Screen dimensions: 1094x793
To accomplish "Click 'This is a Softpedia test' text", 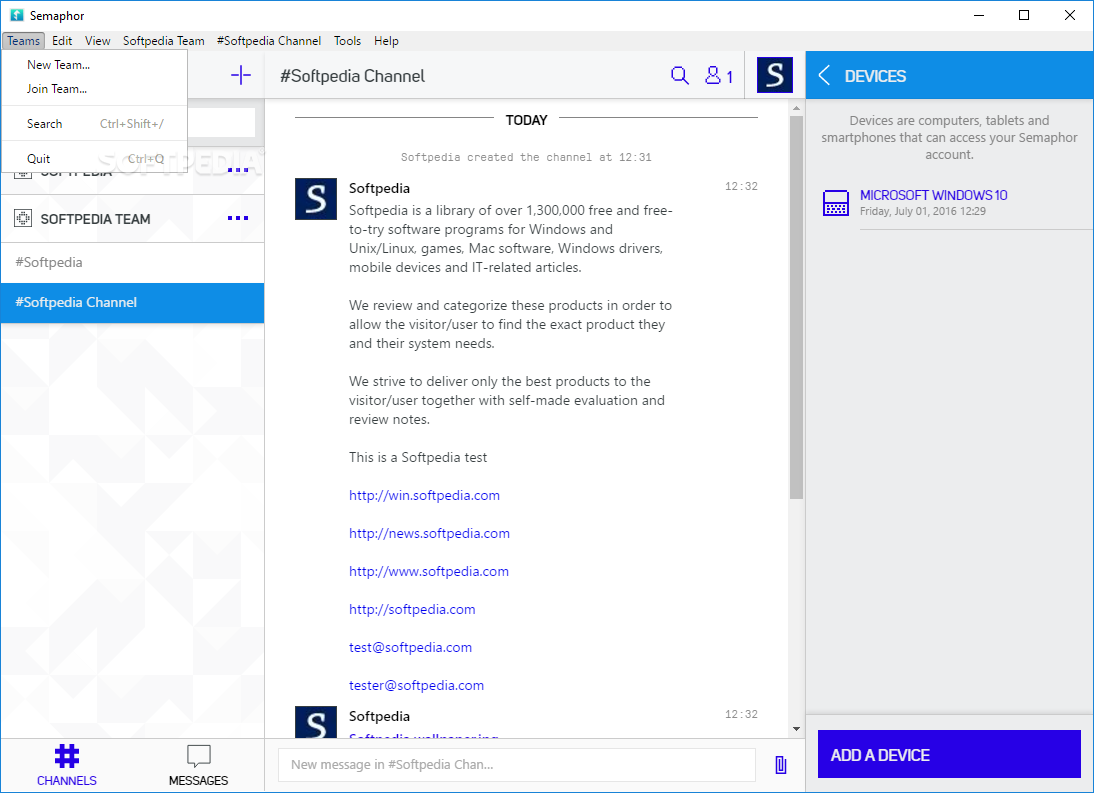I will (x=418, y=458).
